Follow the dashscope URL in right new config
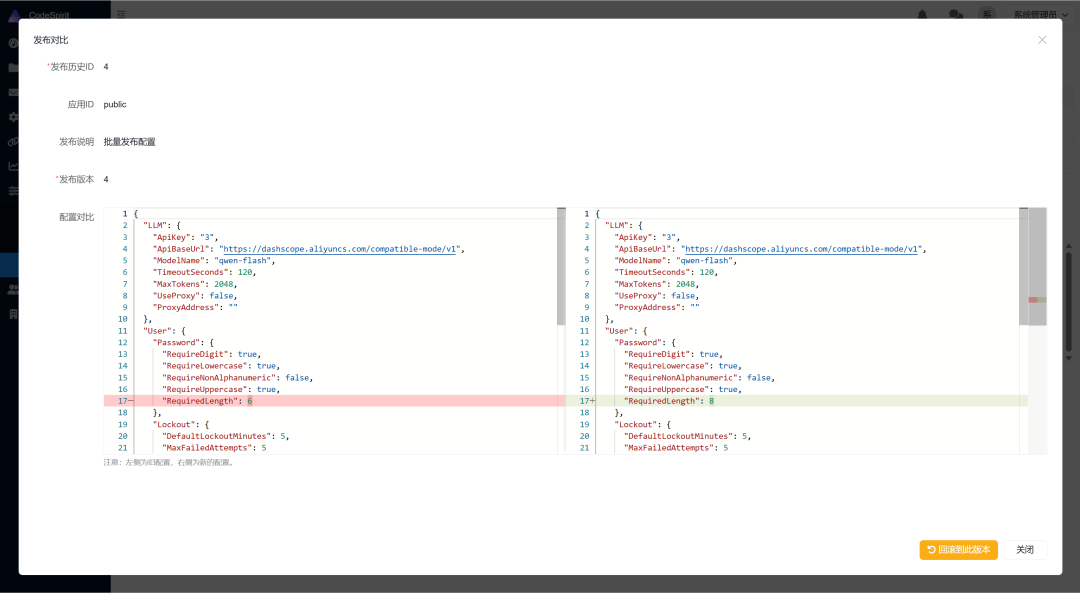The height and width of the screenshot is (593, 1080). pyautogui.click(x=801, y=249)
